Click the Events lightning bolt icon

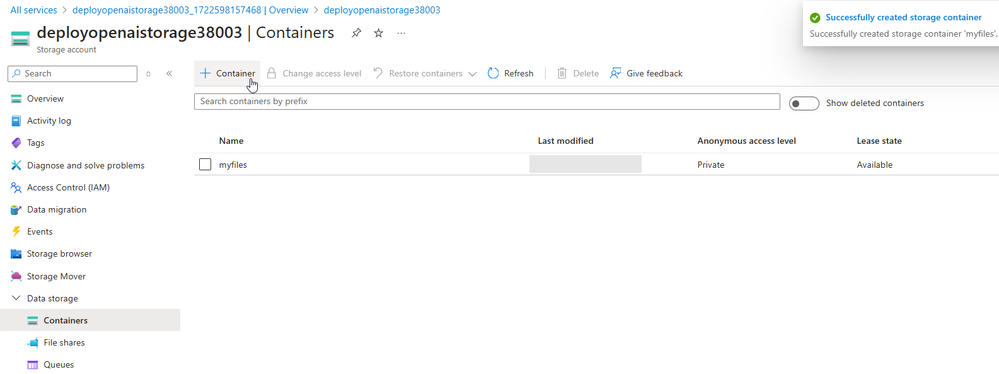pos(17,231)
